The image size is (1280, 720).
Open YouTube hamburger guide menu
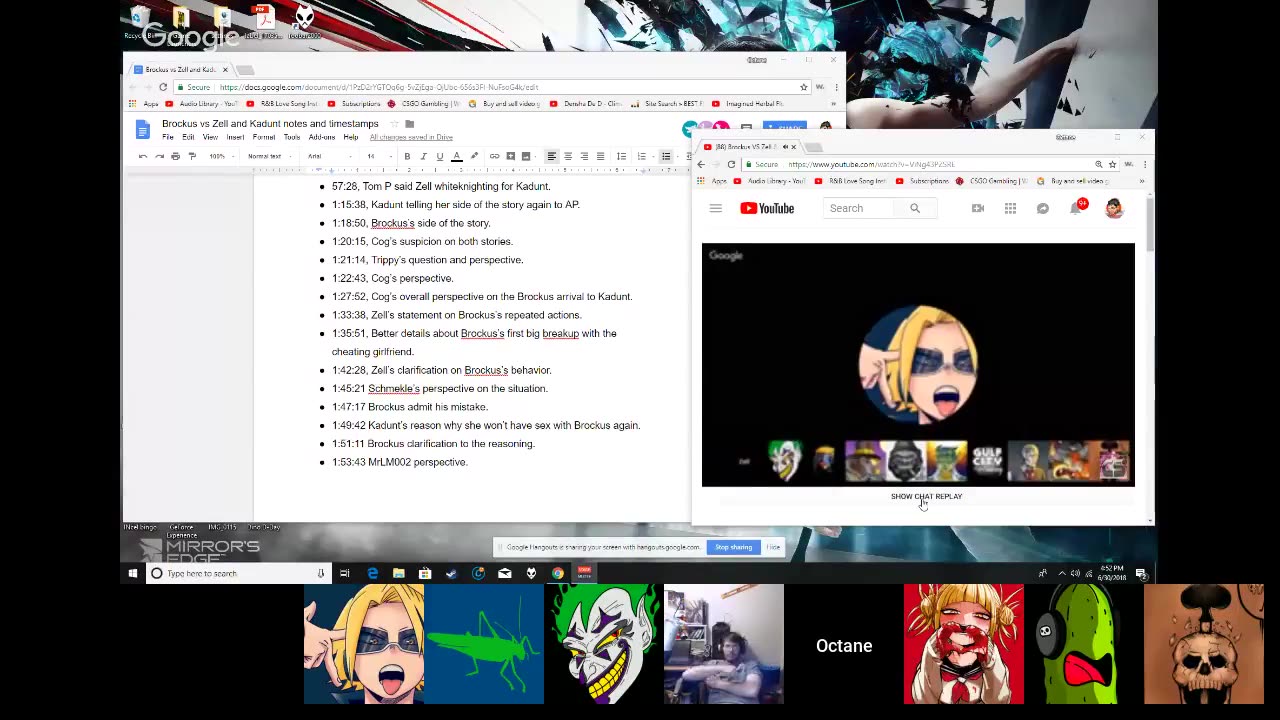click(716, 208)
